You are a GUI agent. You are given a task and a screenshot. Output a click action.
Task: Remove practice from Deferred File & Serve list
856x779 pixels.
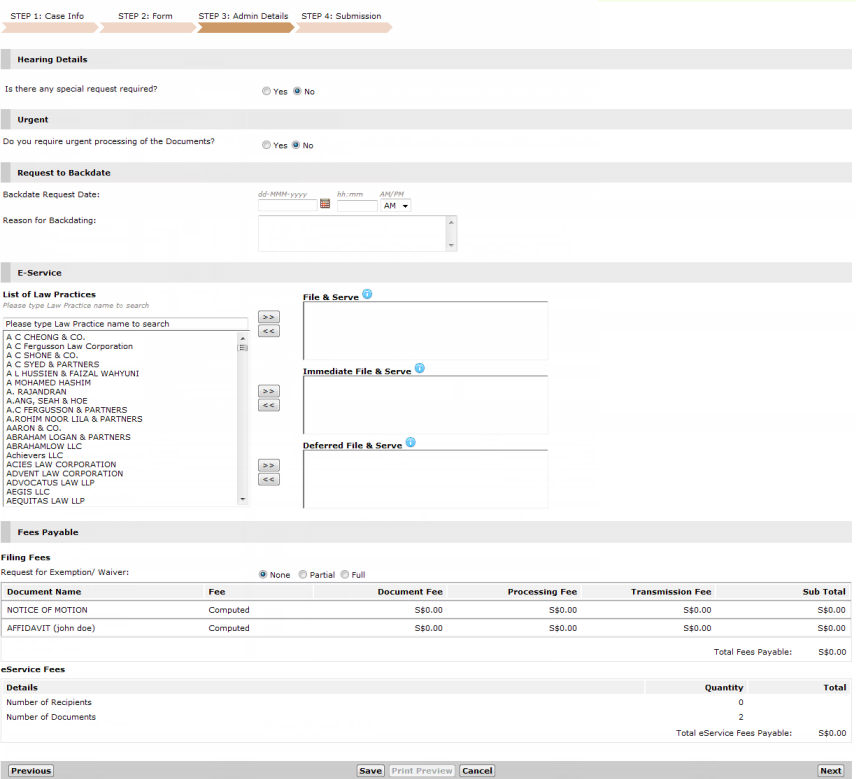pyautogui.click(x=268, y=480)
